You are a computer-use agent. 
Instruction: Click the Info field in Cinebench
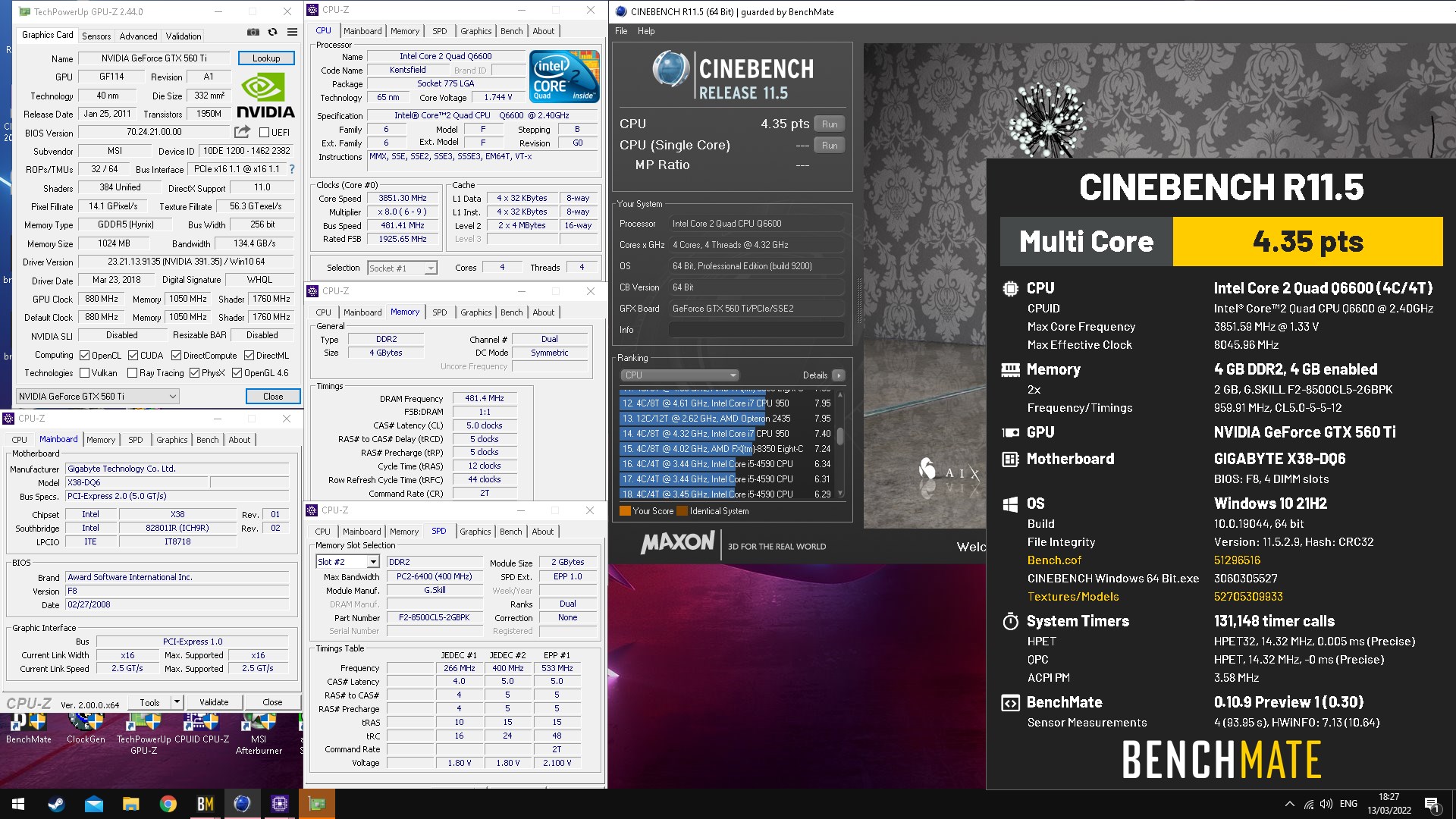[x=756, y=330]
